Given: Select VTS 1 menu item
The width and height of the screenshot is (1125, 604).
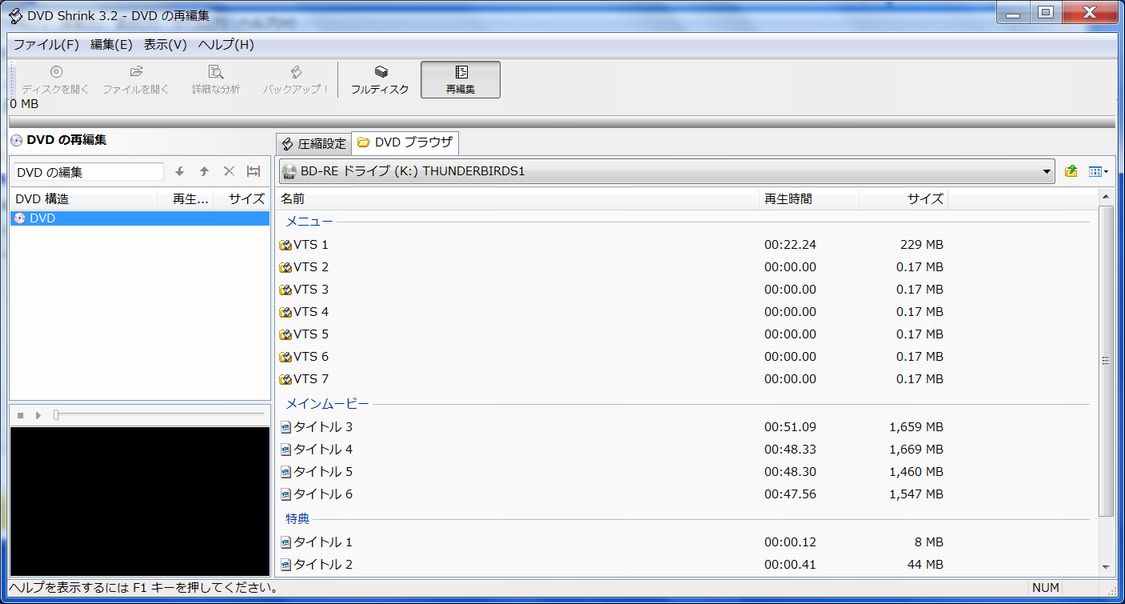Looking at the screenshot, I should (x=303, y=245).
